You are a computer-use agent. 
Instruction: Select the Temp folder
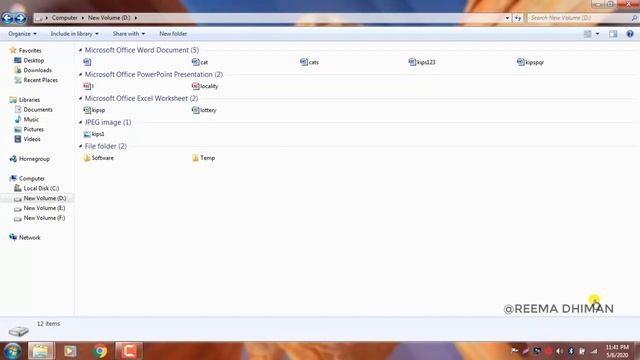tap(203, 158)
